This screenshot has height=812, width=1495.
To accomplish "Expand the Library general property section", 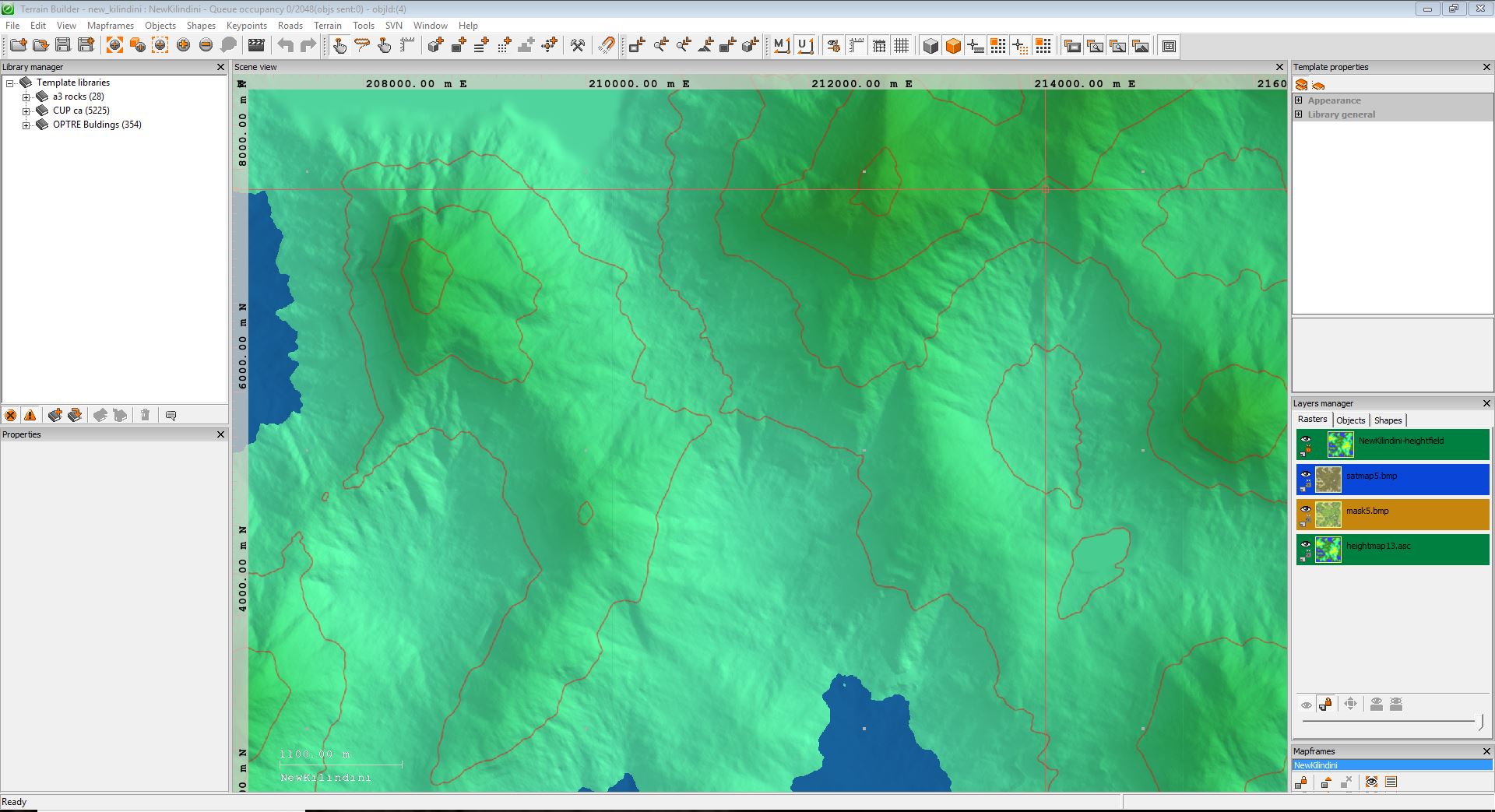I will [x=1299, y=114].
